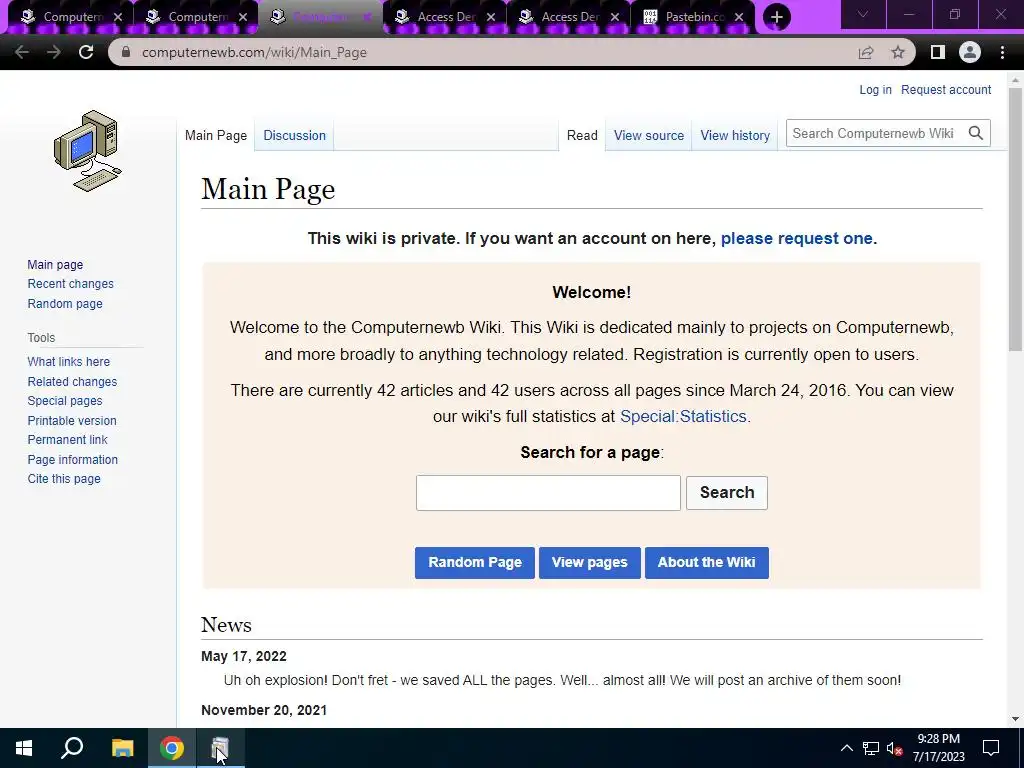Click the About the Wiki button
The height and width of the screenshot is (768, 1024).
[707, 562]
